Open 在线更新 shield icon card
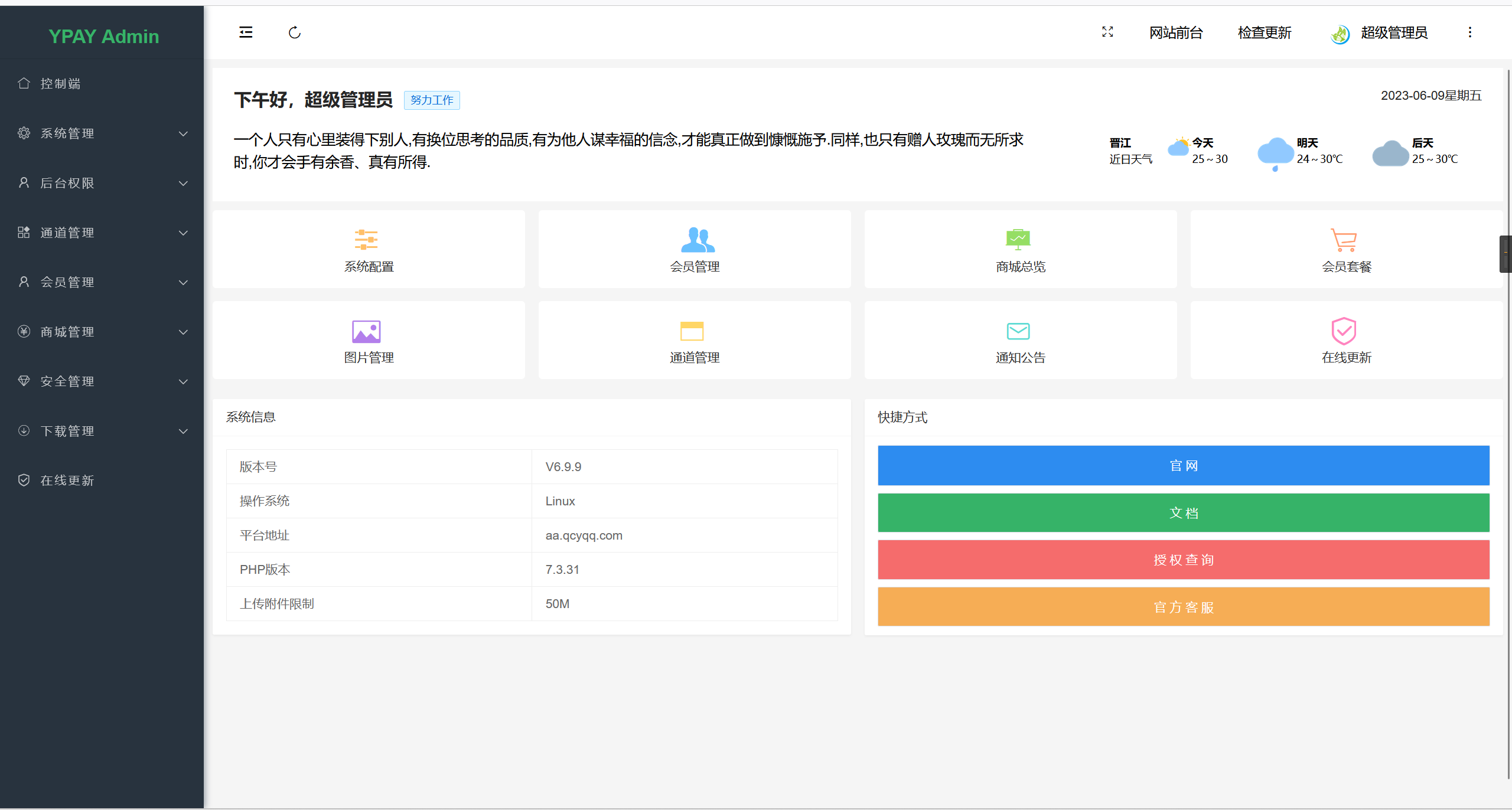 click(x=1346, y=341)
